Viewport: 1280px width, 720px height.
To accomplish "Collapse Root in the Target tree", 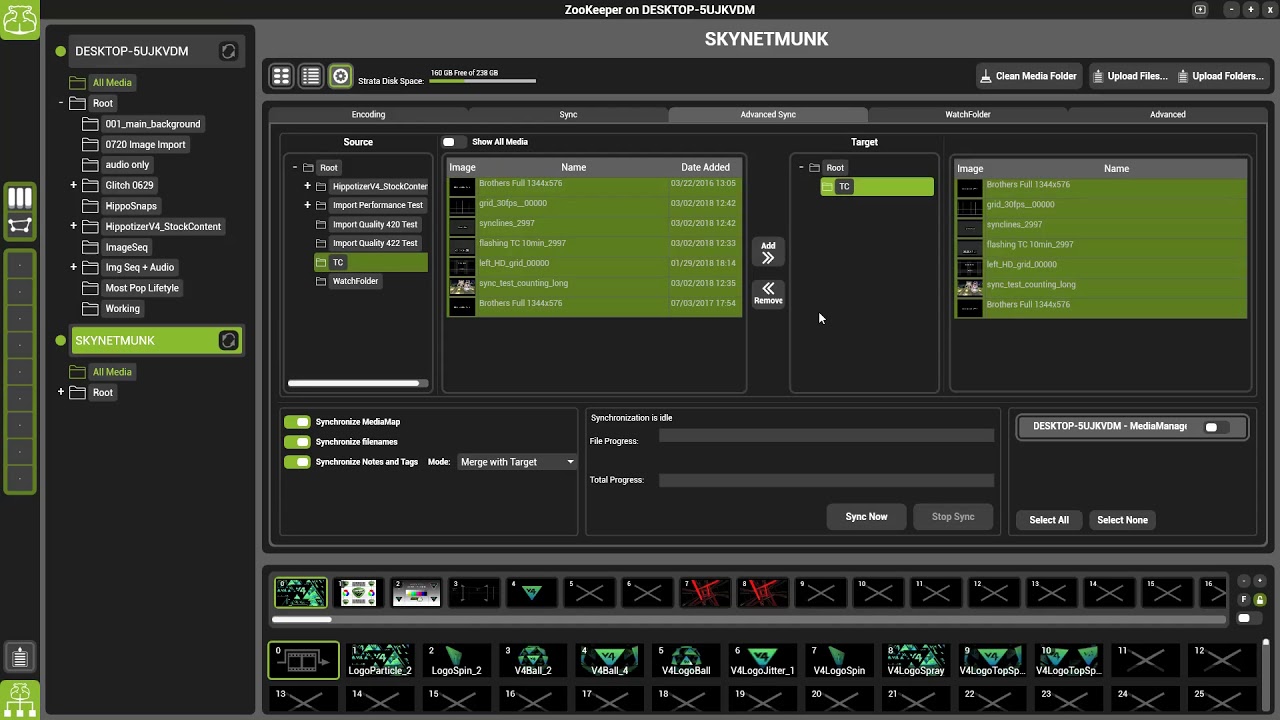I will 801,168.
